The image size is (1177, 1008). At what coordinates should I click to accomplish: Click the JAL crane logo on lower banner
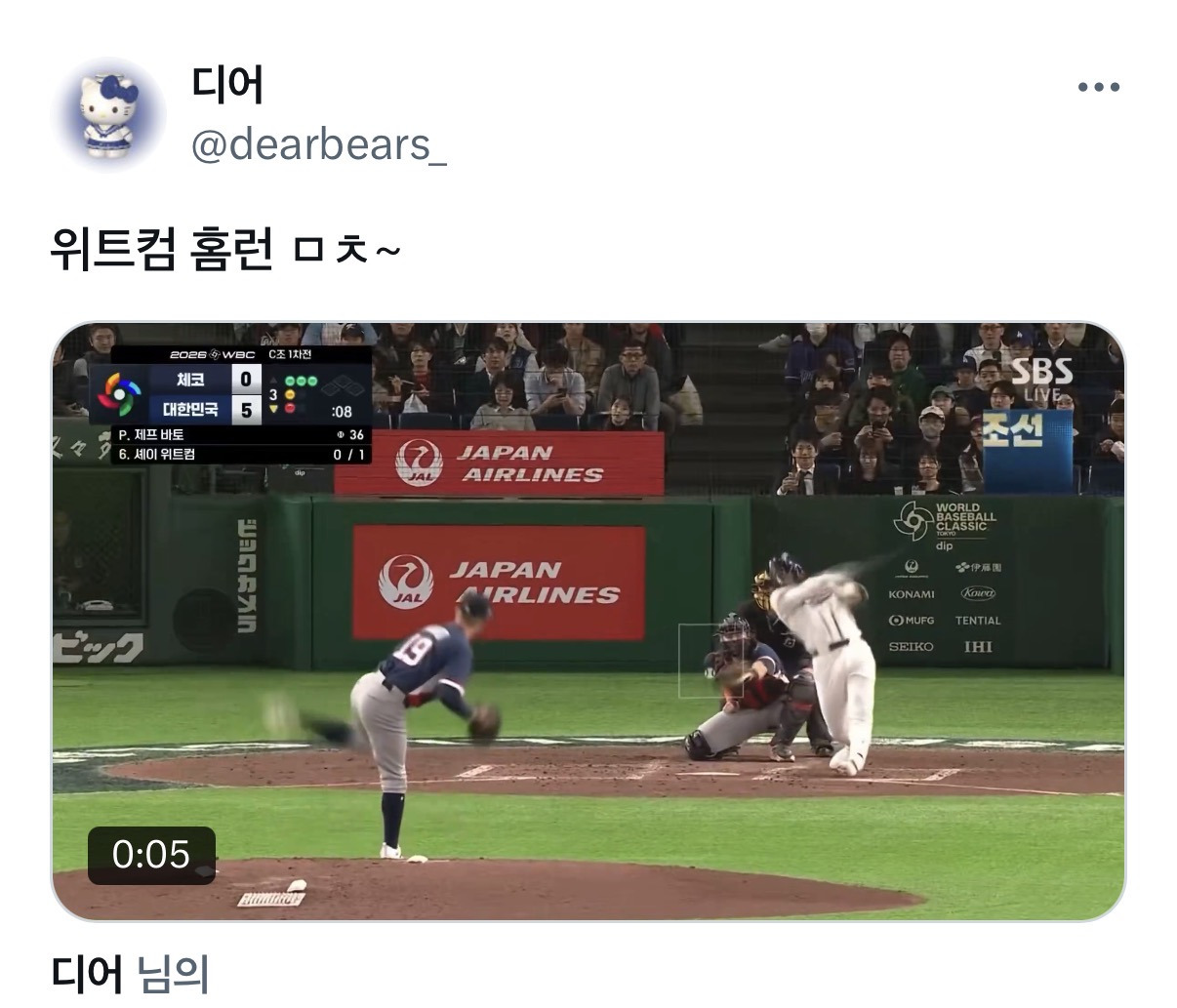[406, 583]
